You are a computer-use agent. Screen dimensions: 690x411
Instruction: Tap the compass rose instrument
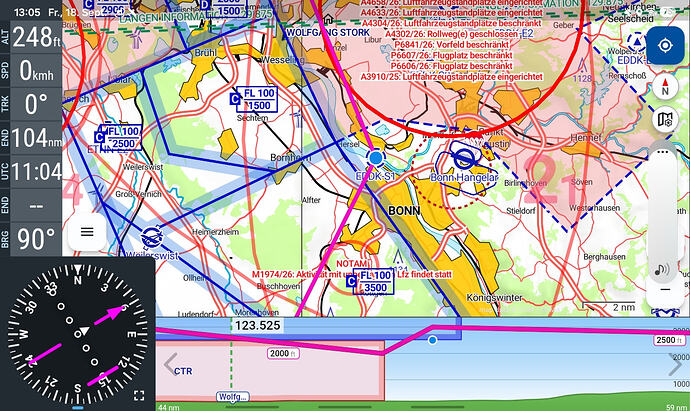tap(77, 334)
